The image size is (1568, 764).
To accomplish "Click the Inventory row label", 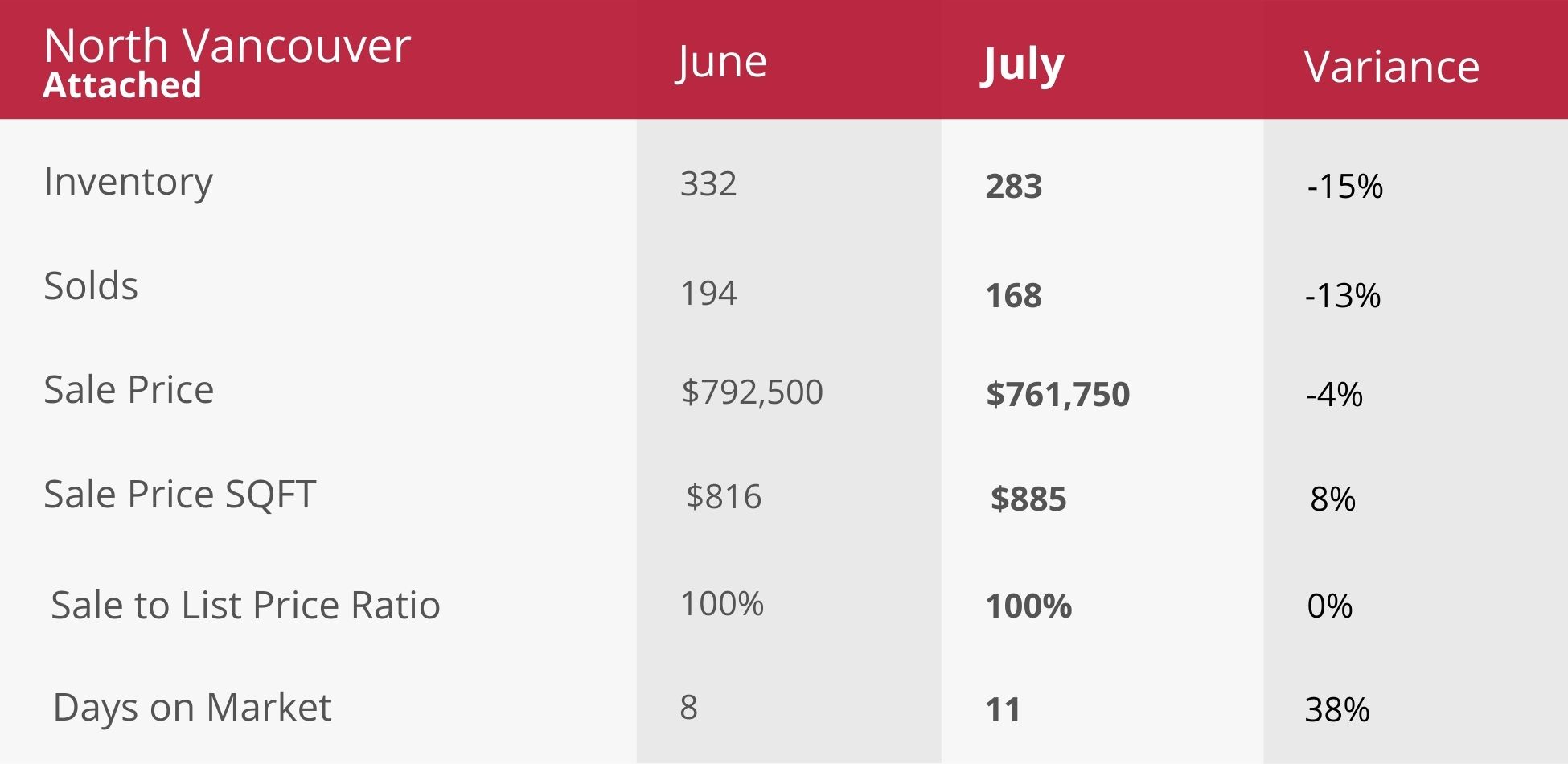I will 128,182.
